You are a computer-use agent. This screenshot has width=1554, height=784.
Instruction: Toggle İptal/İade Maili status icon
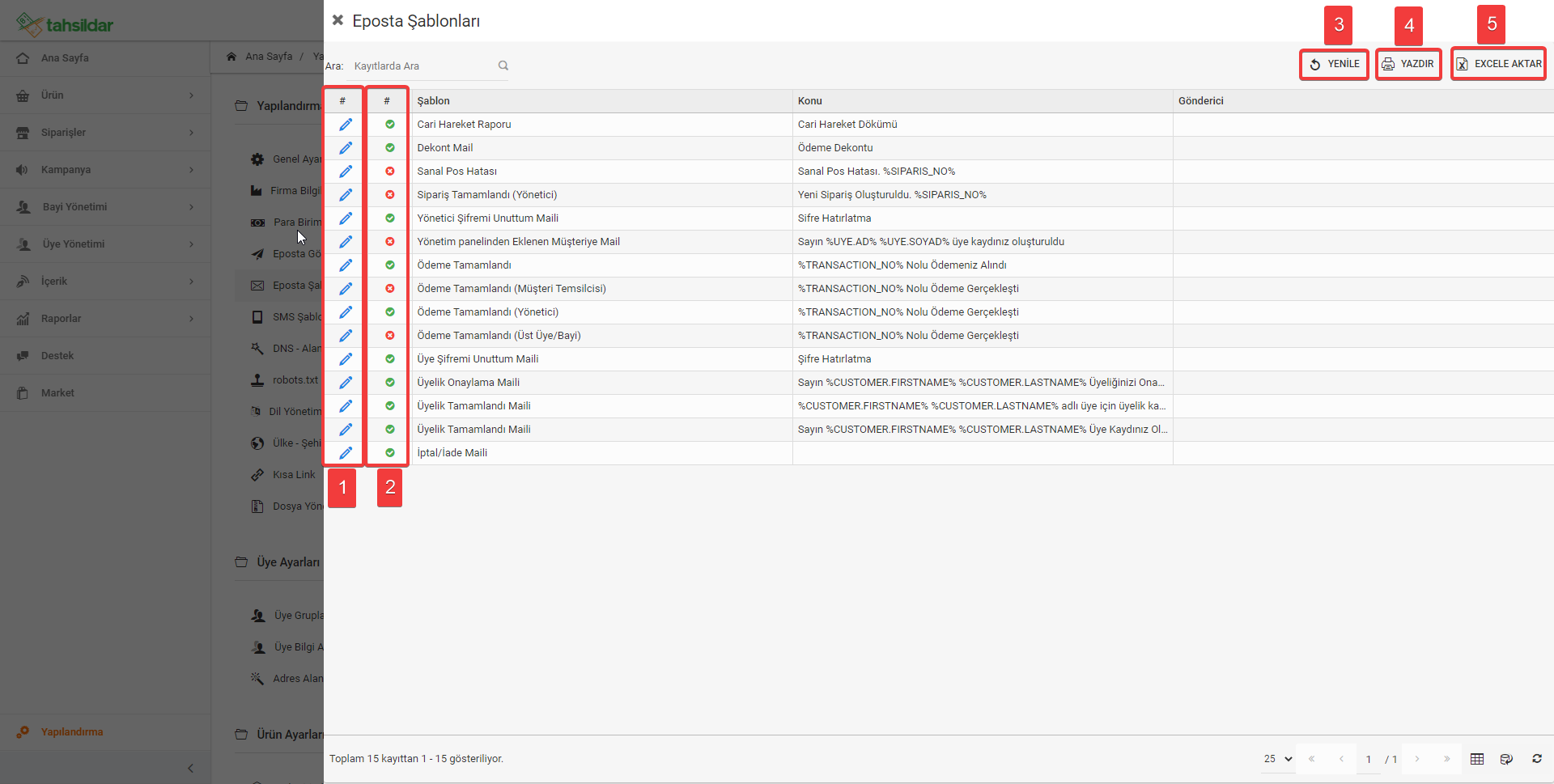[x=390, y=453]
